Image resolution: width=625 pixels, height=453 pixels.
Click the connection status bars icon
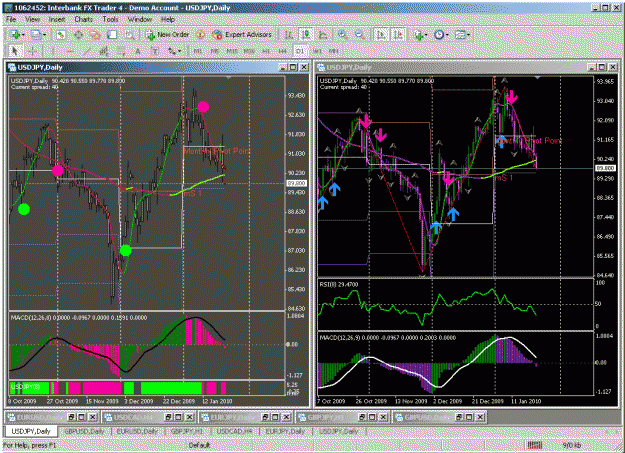pyautogui.click(x=535, y=445)
